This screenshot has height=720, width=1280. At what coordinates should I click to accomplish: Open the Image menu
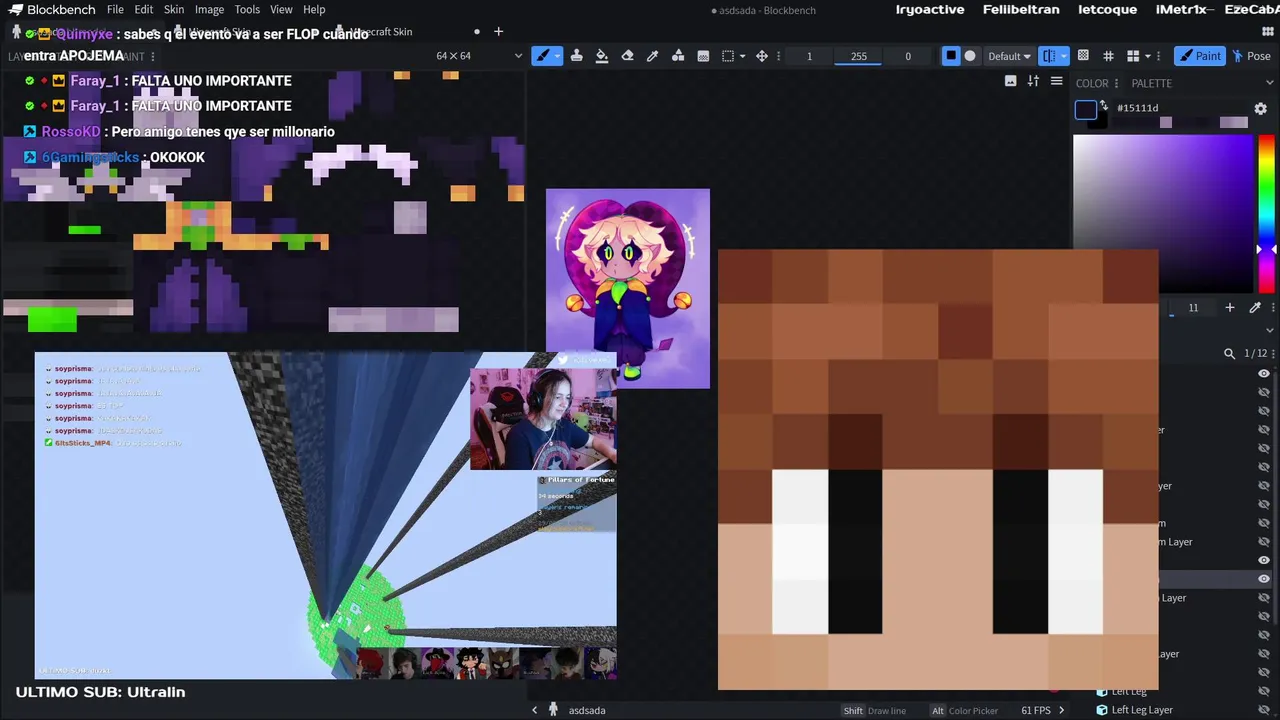pos(209,10)
